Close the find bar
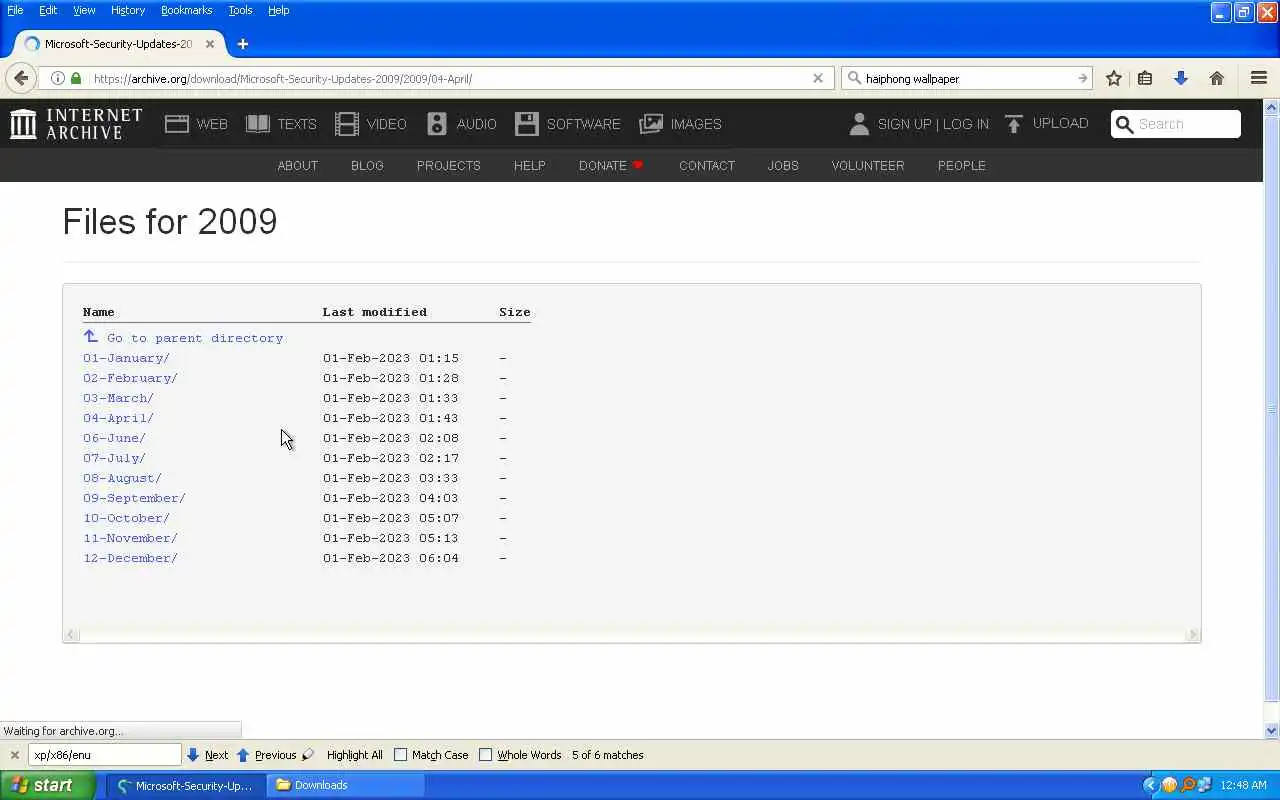Screen dimensions: 1280x800 tap(14, 755)
